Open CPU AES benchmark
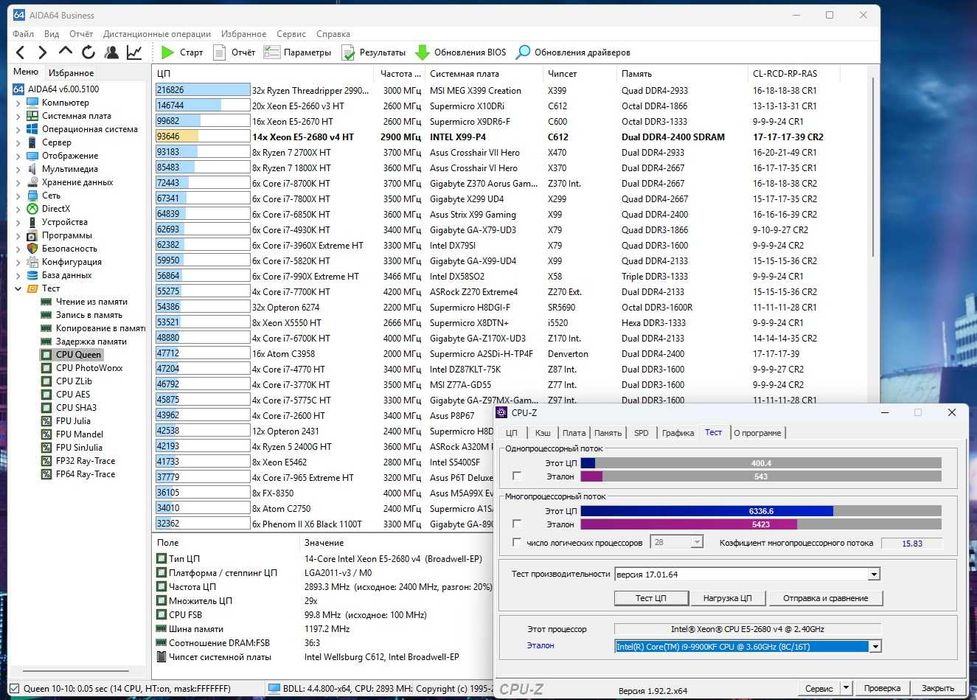977x700 pixels. click(x=73, y=394)
